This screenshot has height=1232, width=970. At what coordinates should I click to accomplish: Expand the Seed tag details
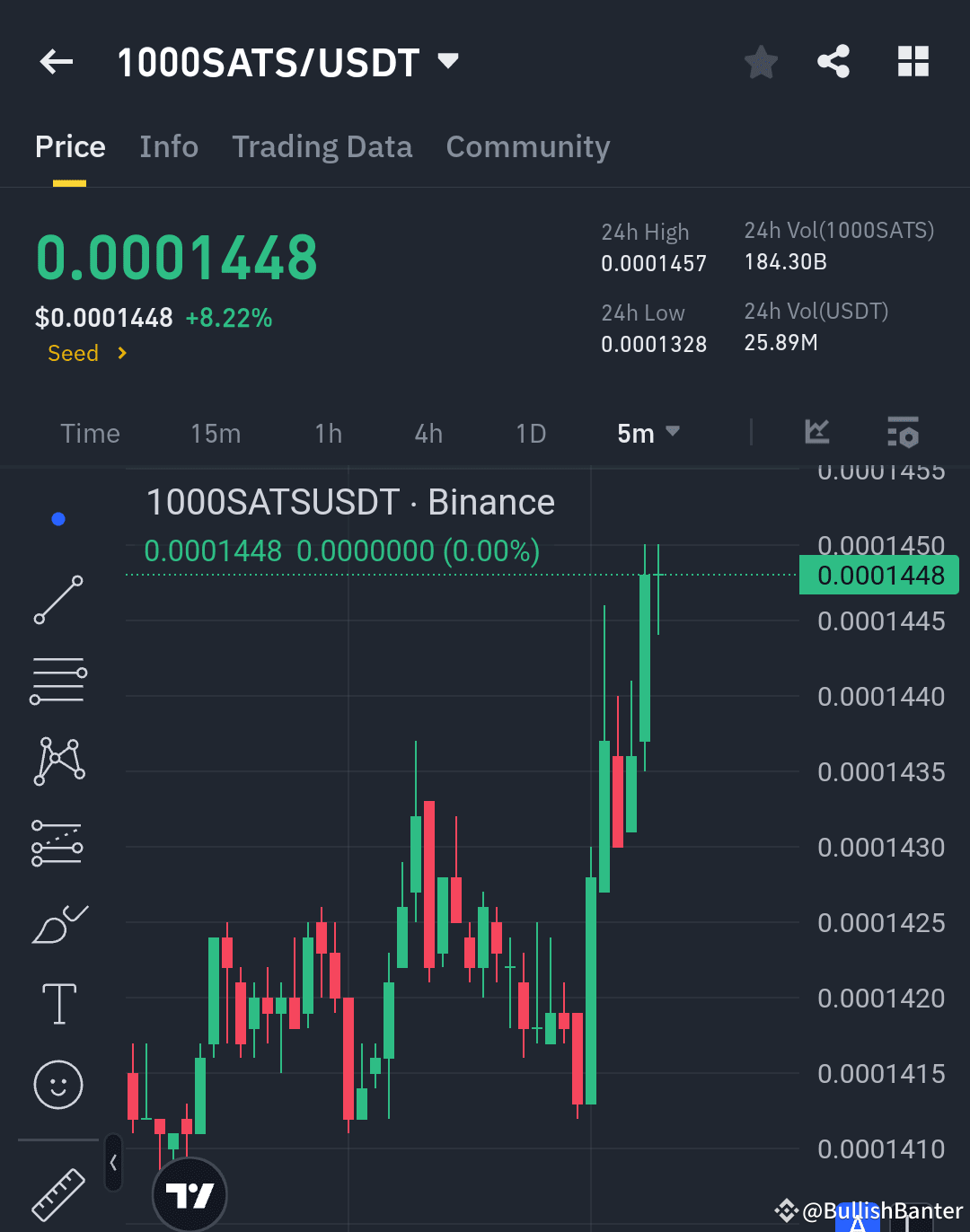click(x=87, y=353)
